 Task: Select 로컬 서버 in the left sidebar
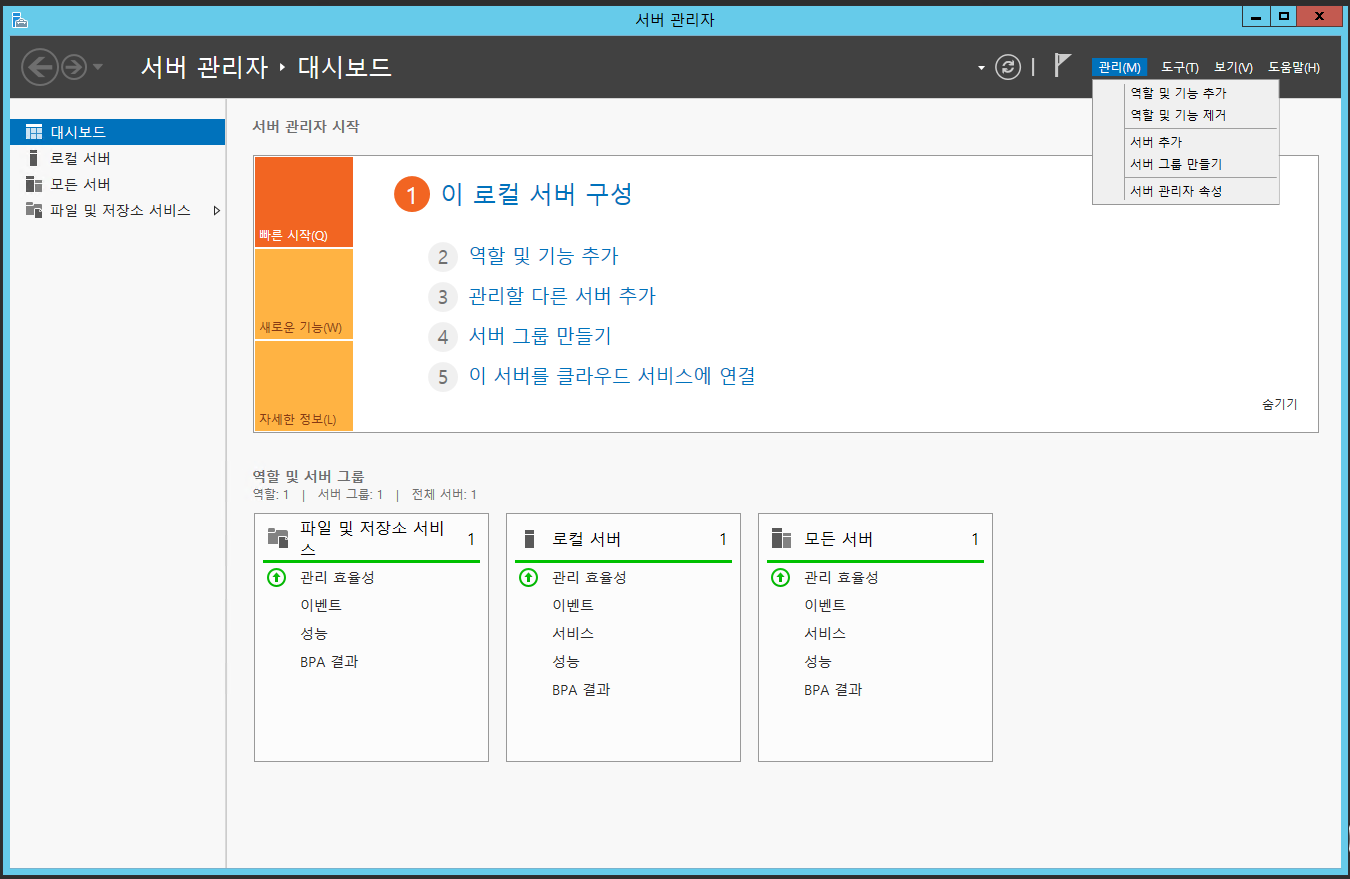[80, 158]
